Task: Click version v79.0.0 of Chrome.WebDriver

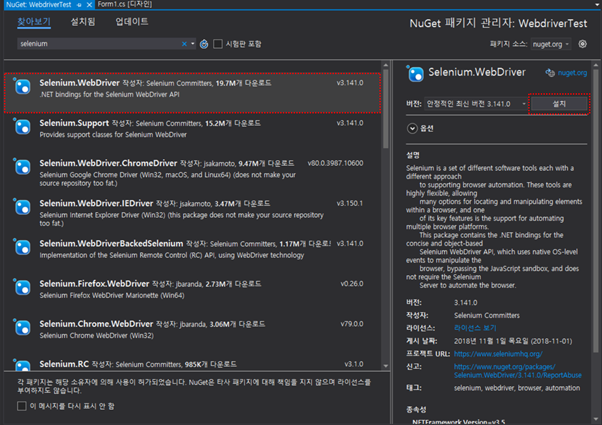Action: (352, 324)
